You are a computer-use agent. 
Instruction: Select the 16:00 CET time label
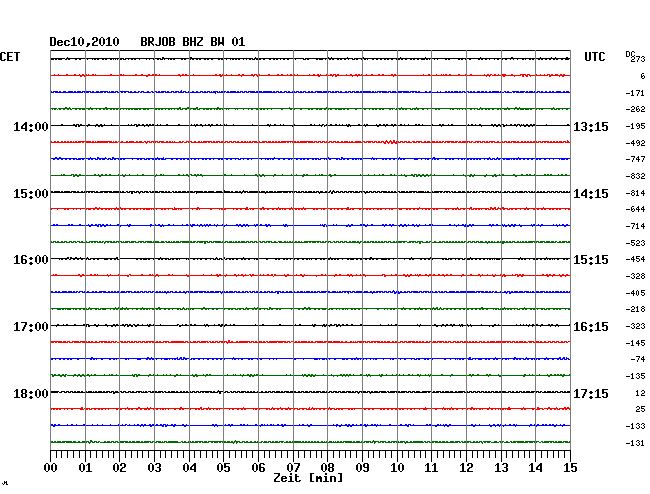[31, 260]
